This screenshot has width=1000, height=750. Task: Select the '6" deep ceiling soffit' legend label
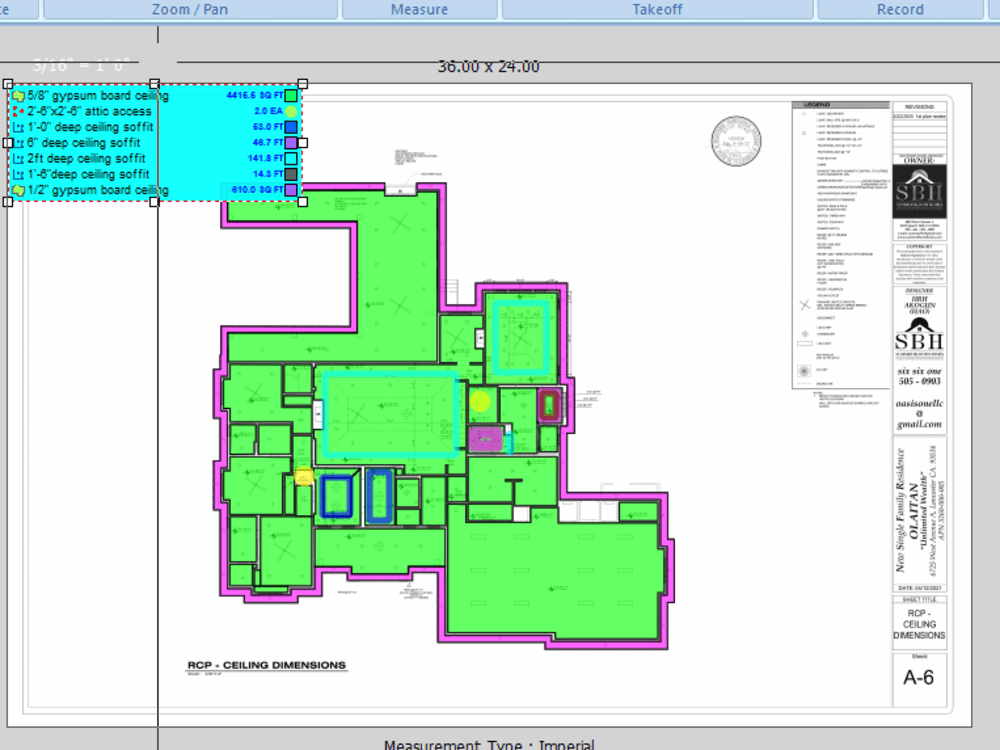84,143
